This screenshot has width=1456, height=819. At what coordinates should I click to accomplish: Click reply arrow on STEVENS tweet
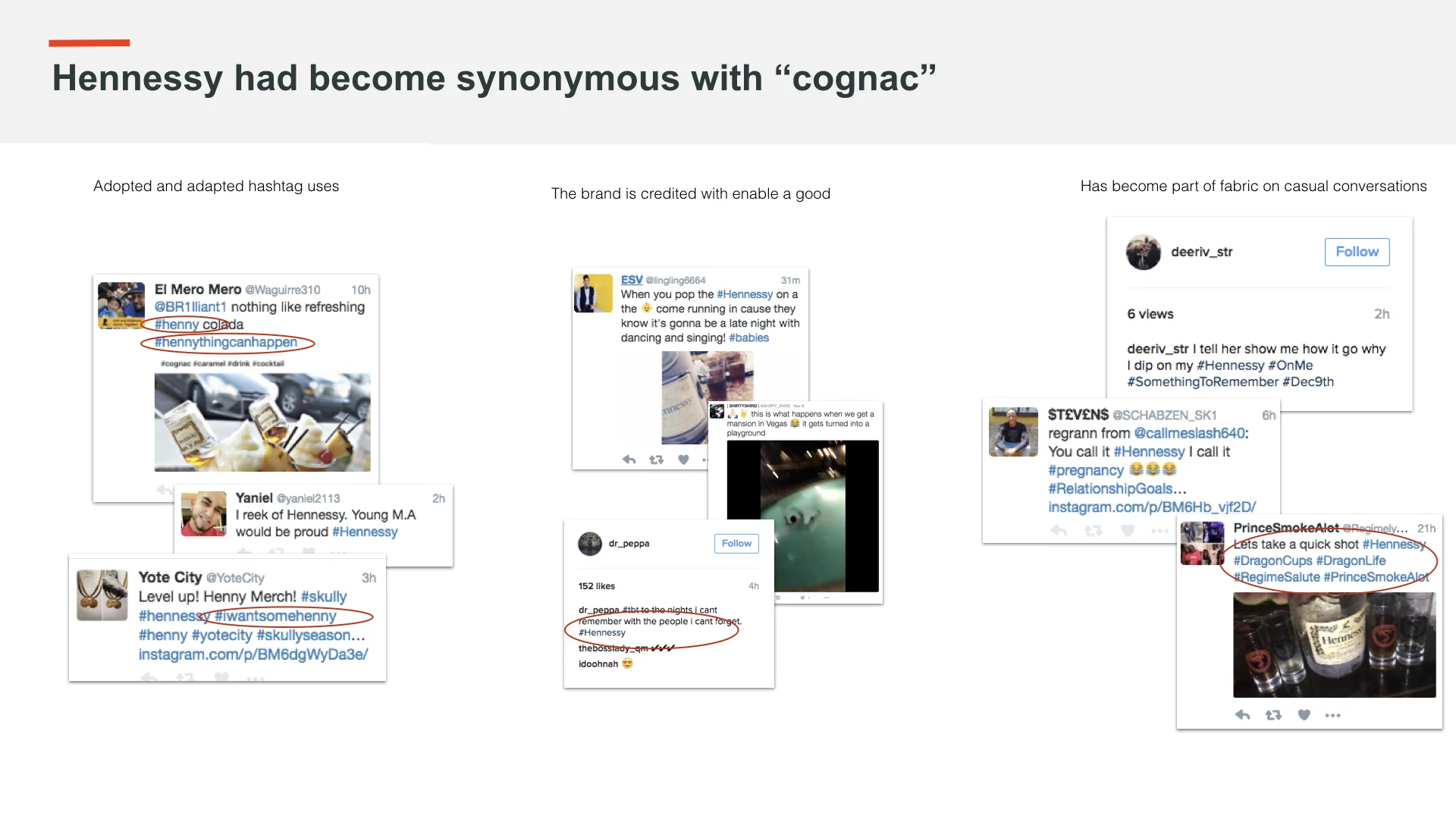pyautogui.click(x=1059, y=531)
